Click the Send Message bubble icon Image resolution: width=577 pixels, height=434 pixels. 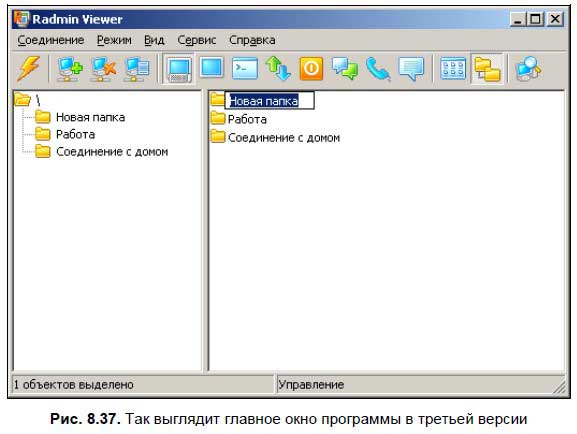click(411, 68)
